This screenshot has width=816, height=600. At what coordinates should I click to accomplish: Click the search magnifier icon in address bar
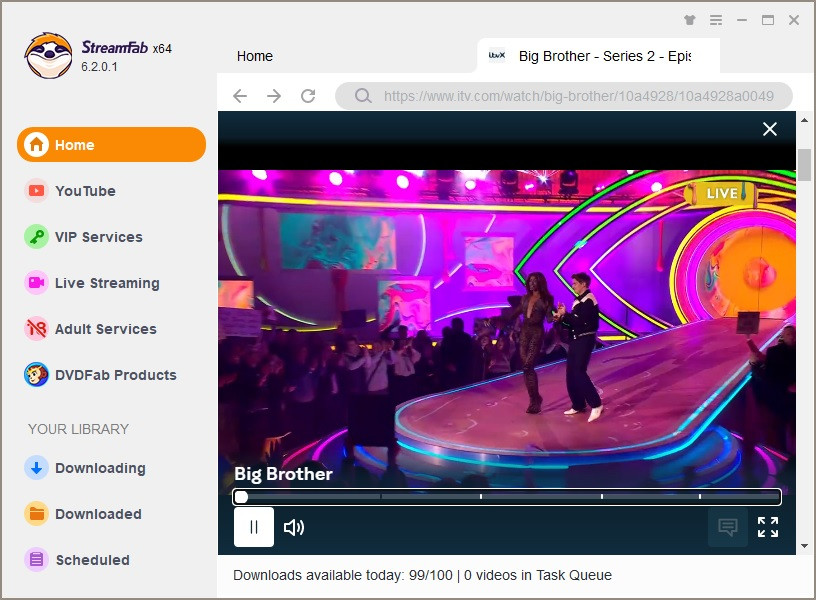[363, 96]
